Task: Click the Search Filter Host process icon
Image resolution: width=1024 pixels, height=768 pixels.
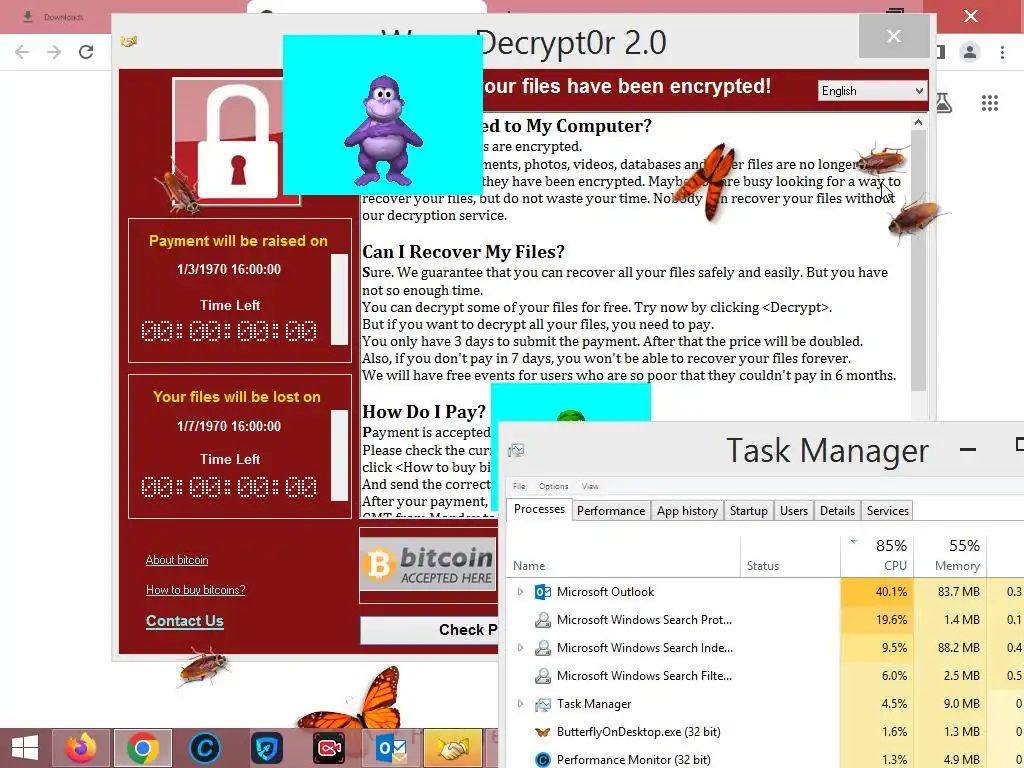Action: point(543,676)
